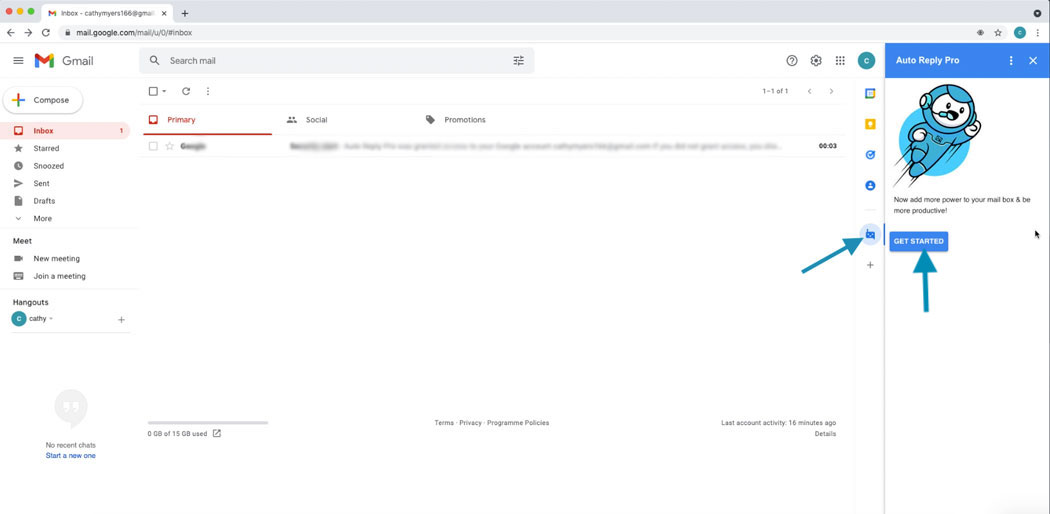Go back in the browser

coord(11,32)
